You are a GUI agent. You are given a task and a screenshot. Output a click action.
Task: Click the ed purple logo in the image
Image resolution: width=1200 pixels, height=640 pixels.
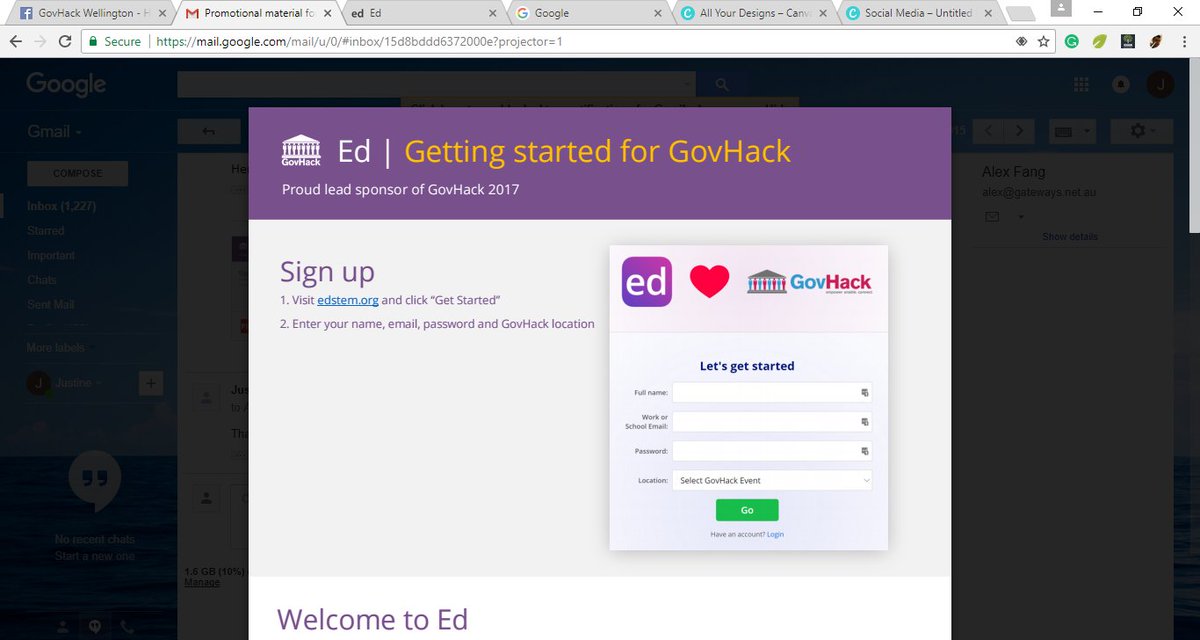(x=647, y=282)
